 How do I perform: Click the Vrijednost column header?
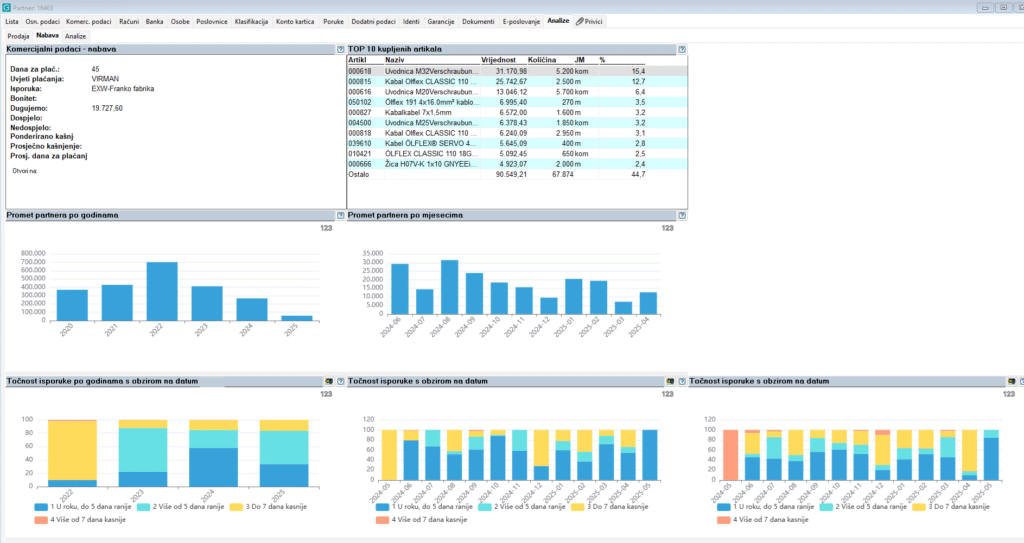(497, 60)
